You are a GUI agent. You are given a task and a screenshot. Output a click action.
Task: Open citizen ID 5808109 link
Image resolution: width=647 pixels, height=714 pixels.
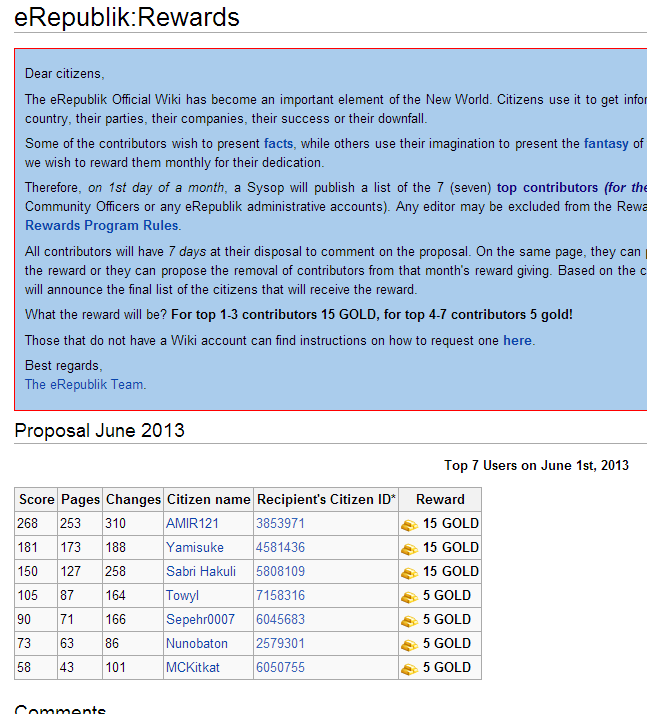pos(280,571)
